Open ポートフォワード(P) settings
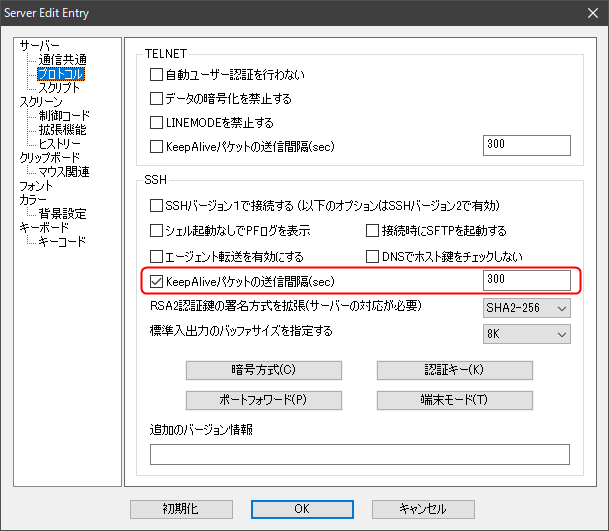The width and height of the screenshot is (609, 531). click(264, 400)
